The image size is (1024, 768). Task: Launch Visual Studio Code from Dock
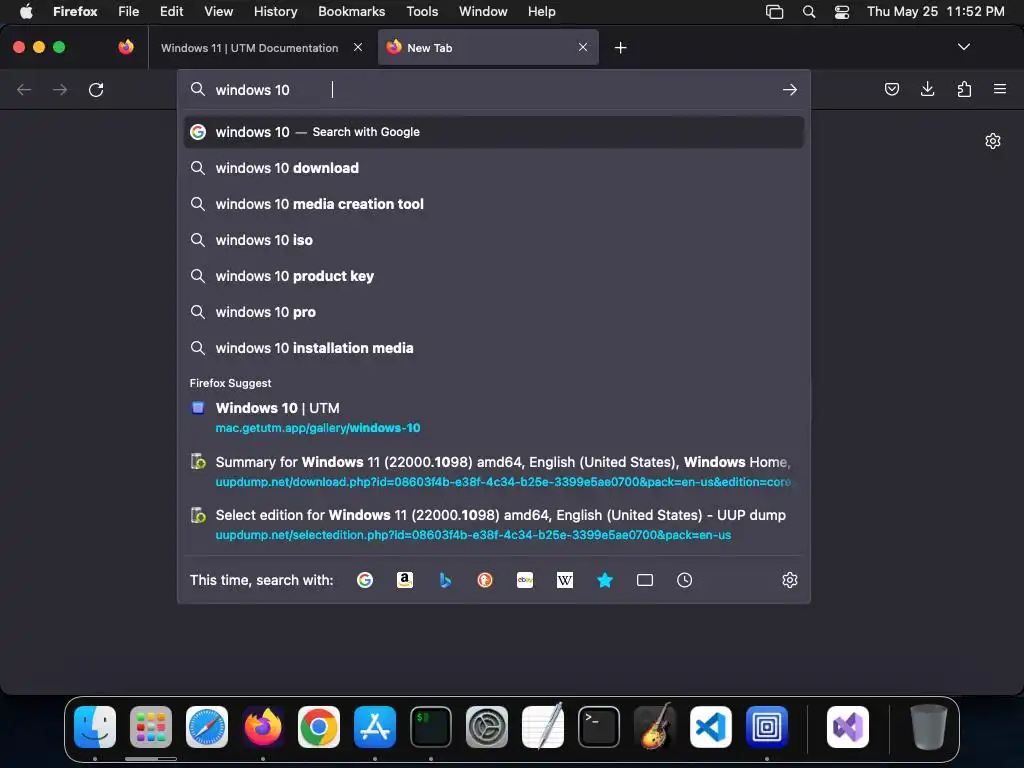point(711,727)
